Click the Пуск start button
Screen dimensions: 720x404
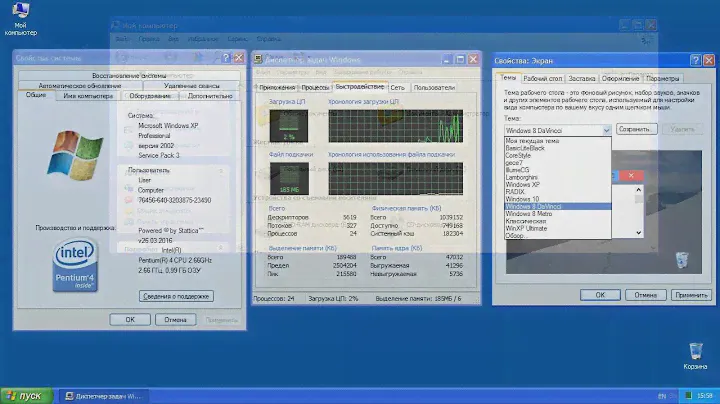[26, 395]
